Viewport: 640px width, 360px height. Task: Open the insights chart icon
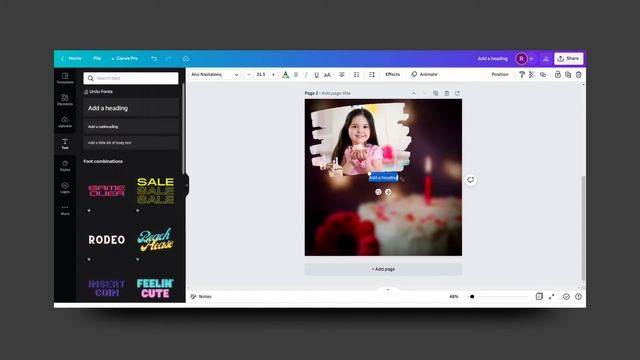tap(546, 59)
